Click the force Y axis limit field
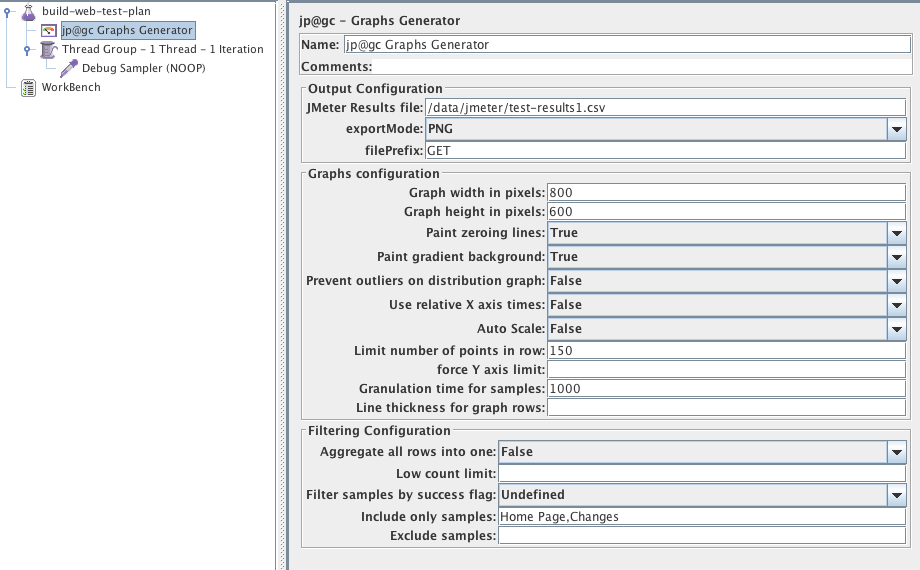The image size is (920, 570). pyautogui.click(x=726, y=370)
